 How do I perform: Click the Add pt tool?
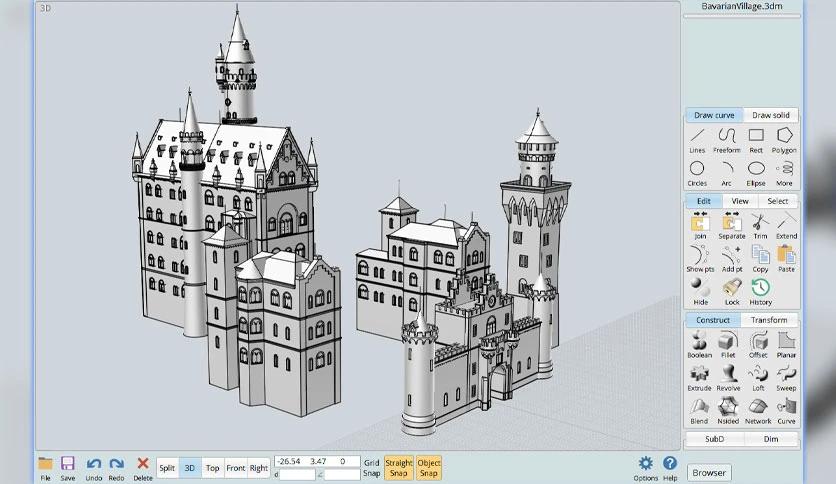[732, 259]
